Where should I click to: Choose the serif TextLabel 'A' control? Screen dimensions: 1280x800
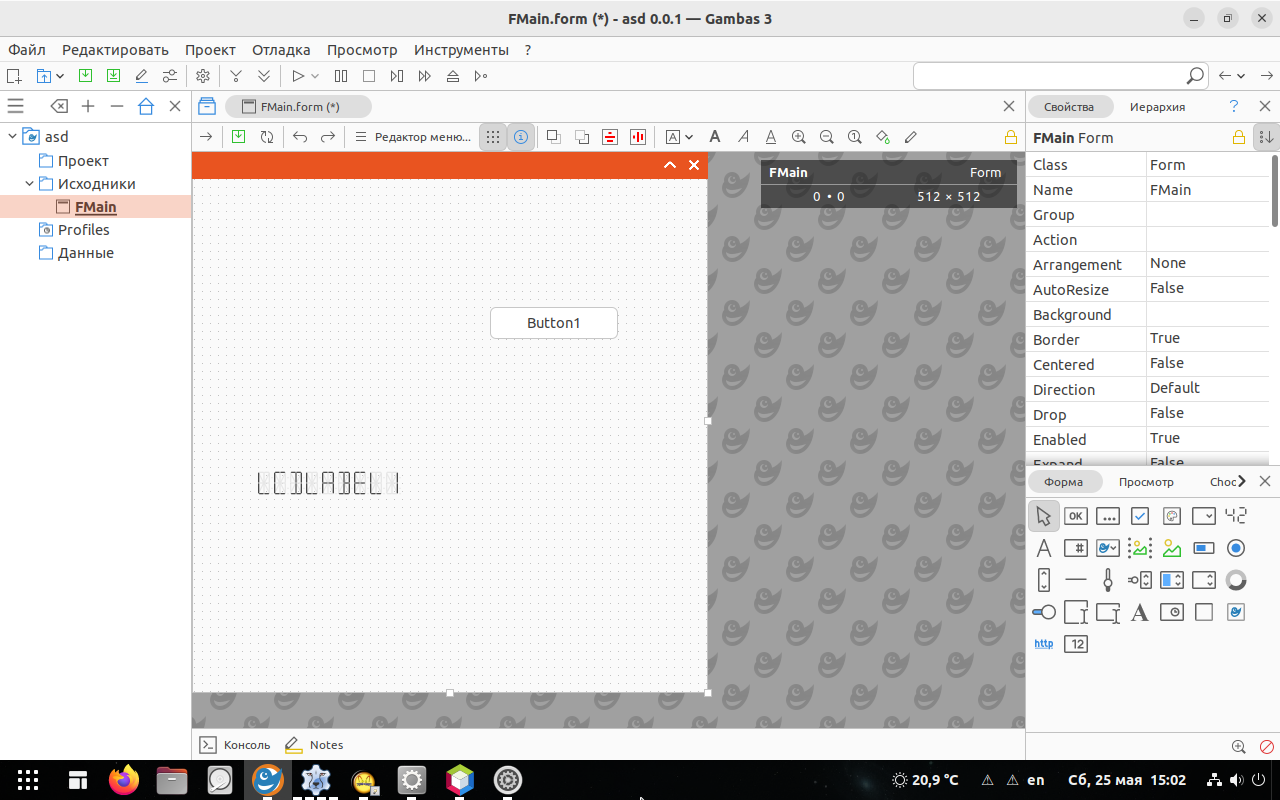tap(1140, 612)
